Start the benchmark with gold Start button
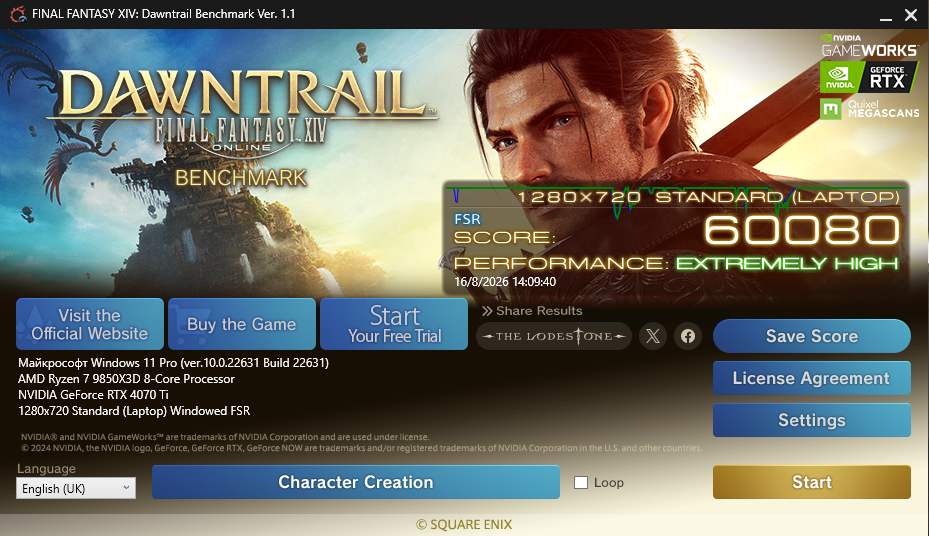This screenshot has width=929, height=536. (812, 482)
